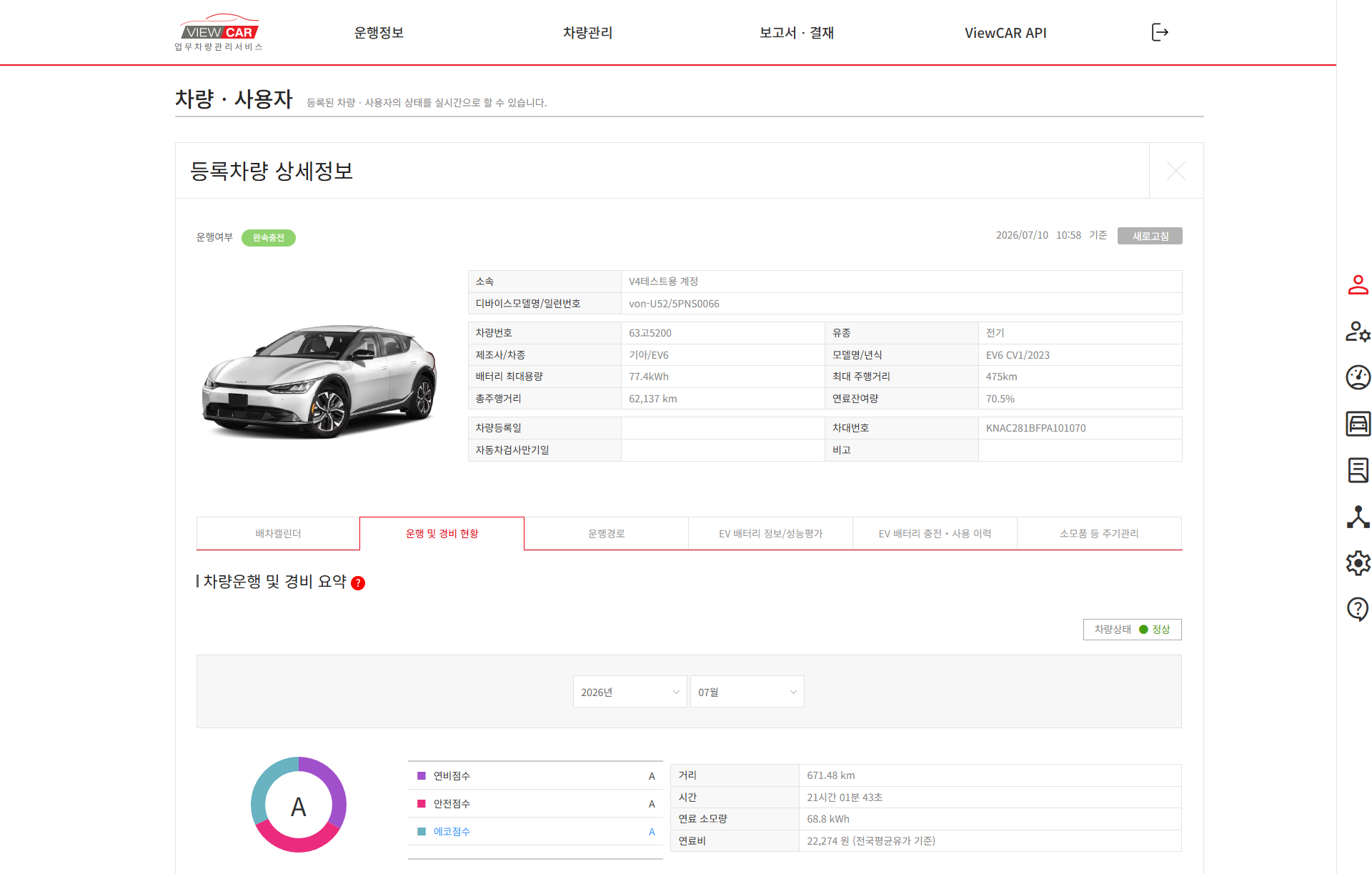Click the 77.4kWh battery capacity value
This screenshot has height=874, width=1372.
649,377
